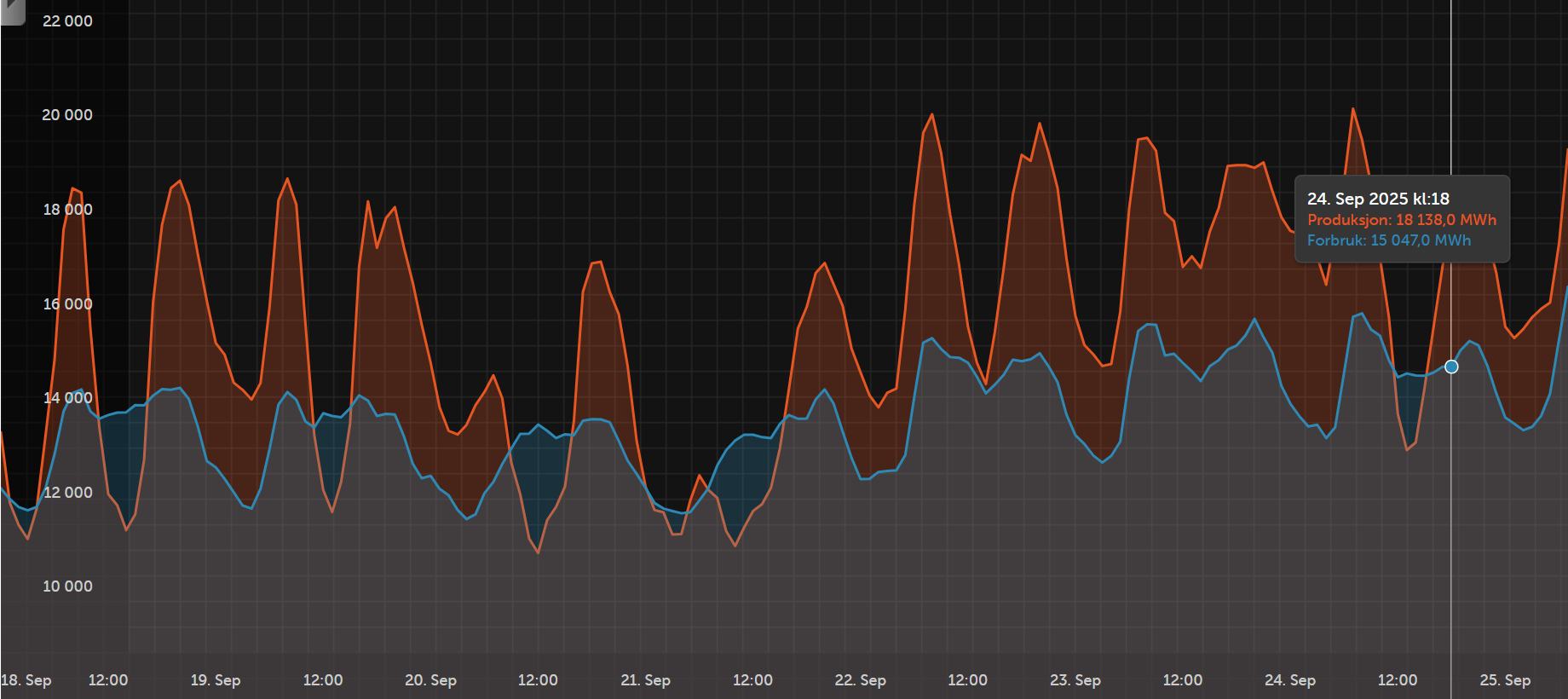This screenshot has width=1568, height=699.
Task: Click '12:00' label between 23. Sep and 24. Sep
Action: (x=1183, y=680)
